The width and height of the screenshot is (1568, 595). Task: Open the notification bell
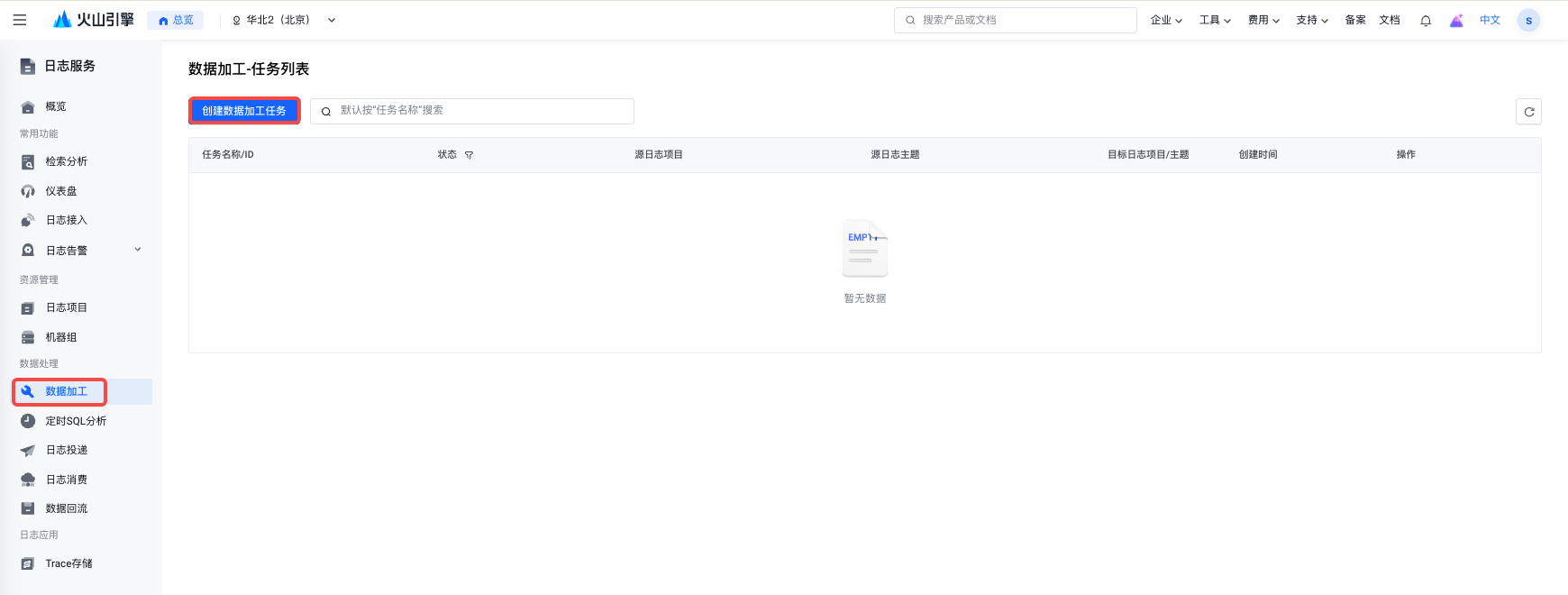[1426, 20]
